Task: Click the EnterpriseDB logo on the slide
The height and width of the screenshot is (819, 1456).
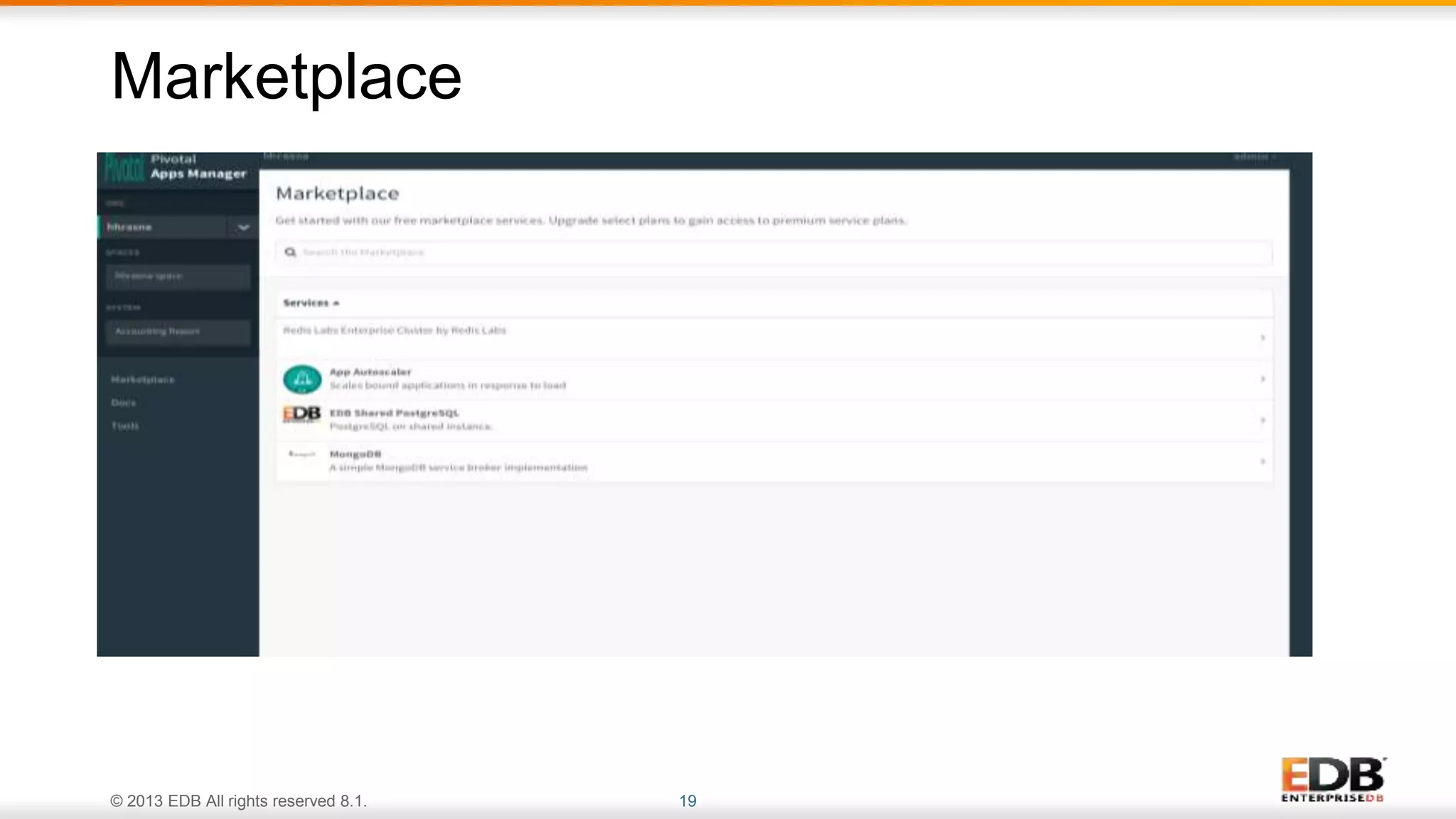Action: pos(1333,780)
